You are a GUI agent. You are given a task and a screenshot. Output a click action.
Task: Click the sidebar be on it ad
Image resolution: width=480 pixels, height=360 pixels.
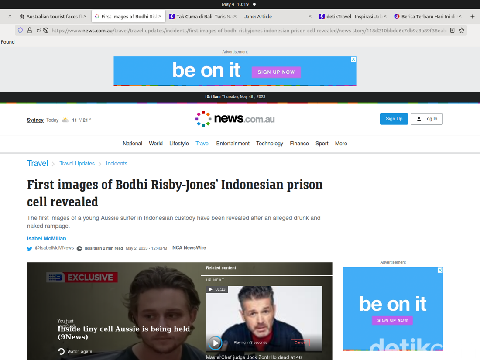pos(393,309)
